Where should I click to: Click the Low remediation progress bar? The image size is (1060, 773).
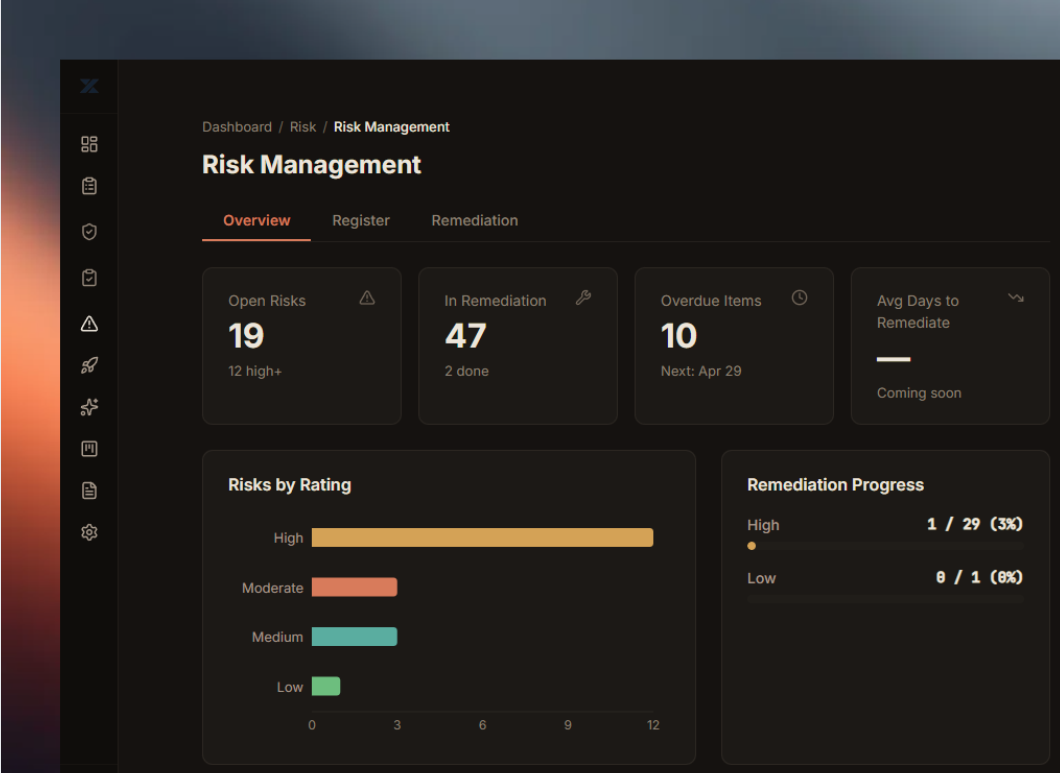[x=885, y=599]
